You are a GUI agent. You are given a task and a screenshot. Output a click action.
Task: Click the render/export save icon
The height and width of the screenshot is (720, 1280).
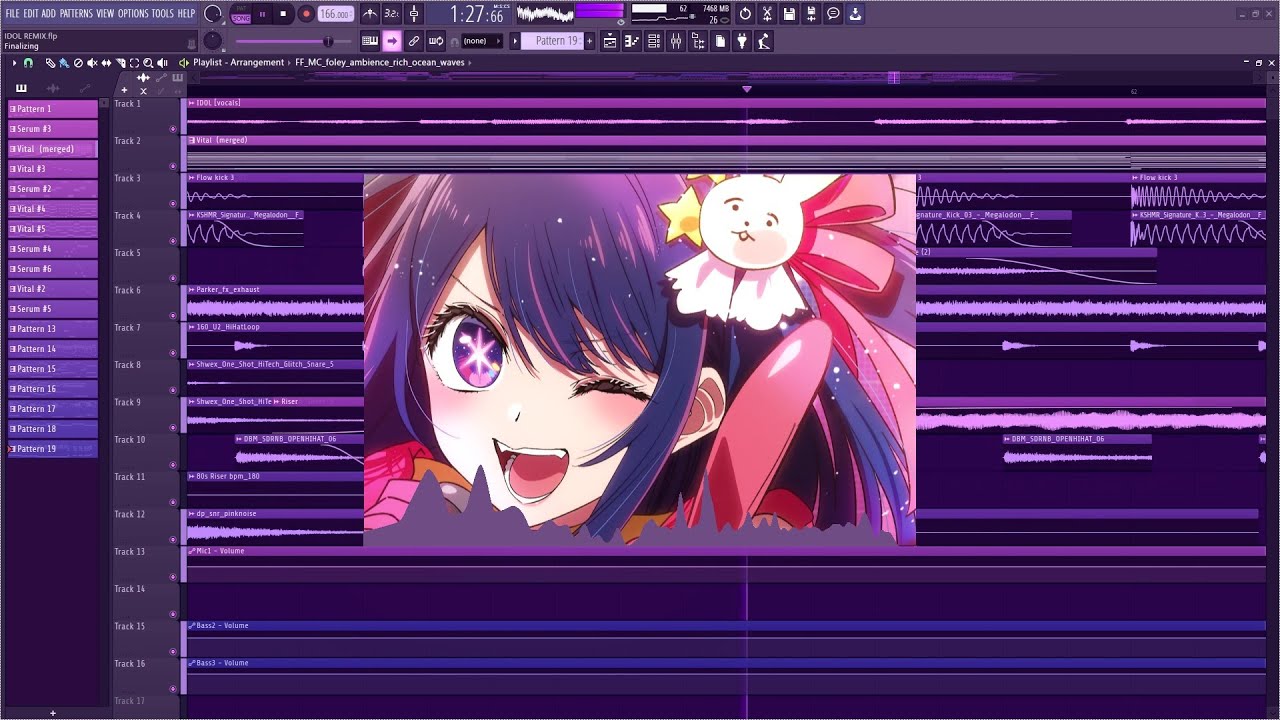(x=811, y=14)
